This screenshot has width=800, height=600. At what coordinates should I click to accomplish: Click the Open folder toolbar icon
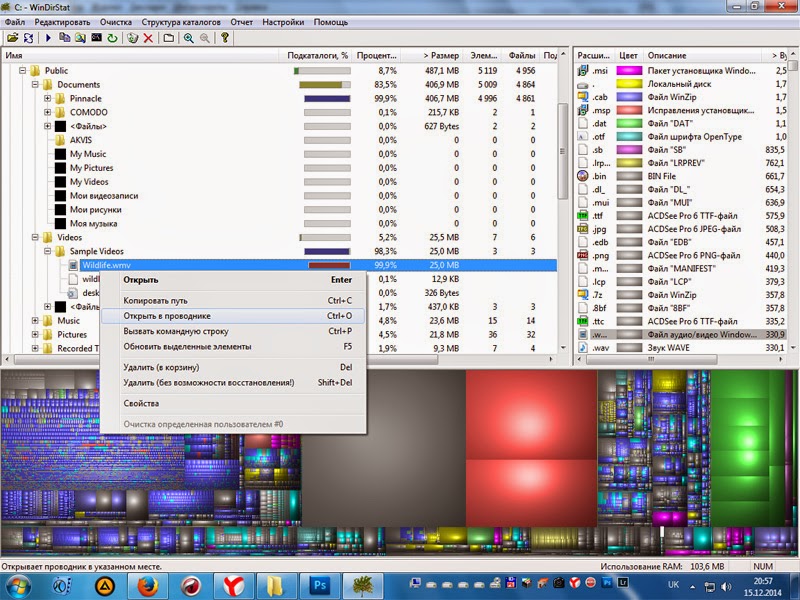click(12, 38)
